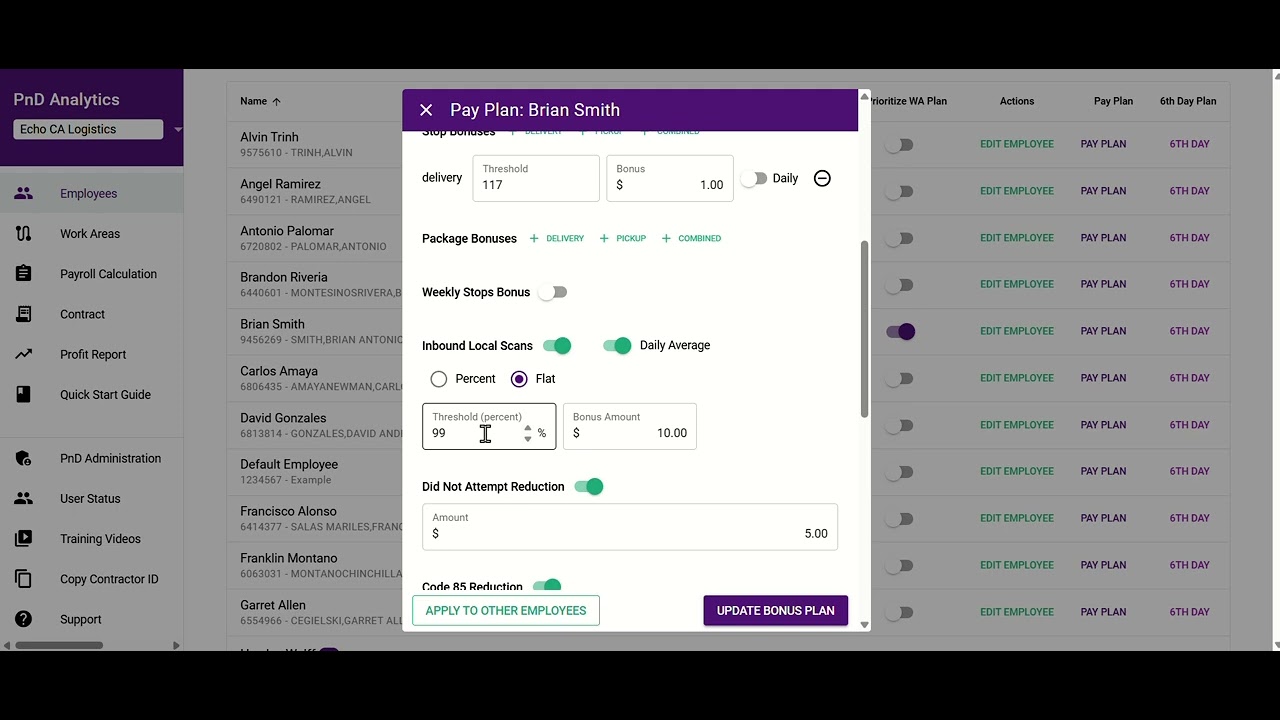
Task: Select the Flat radio option
Action: 519,379
